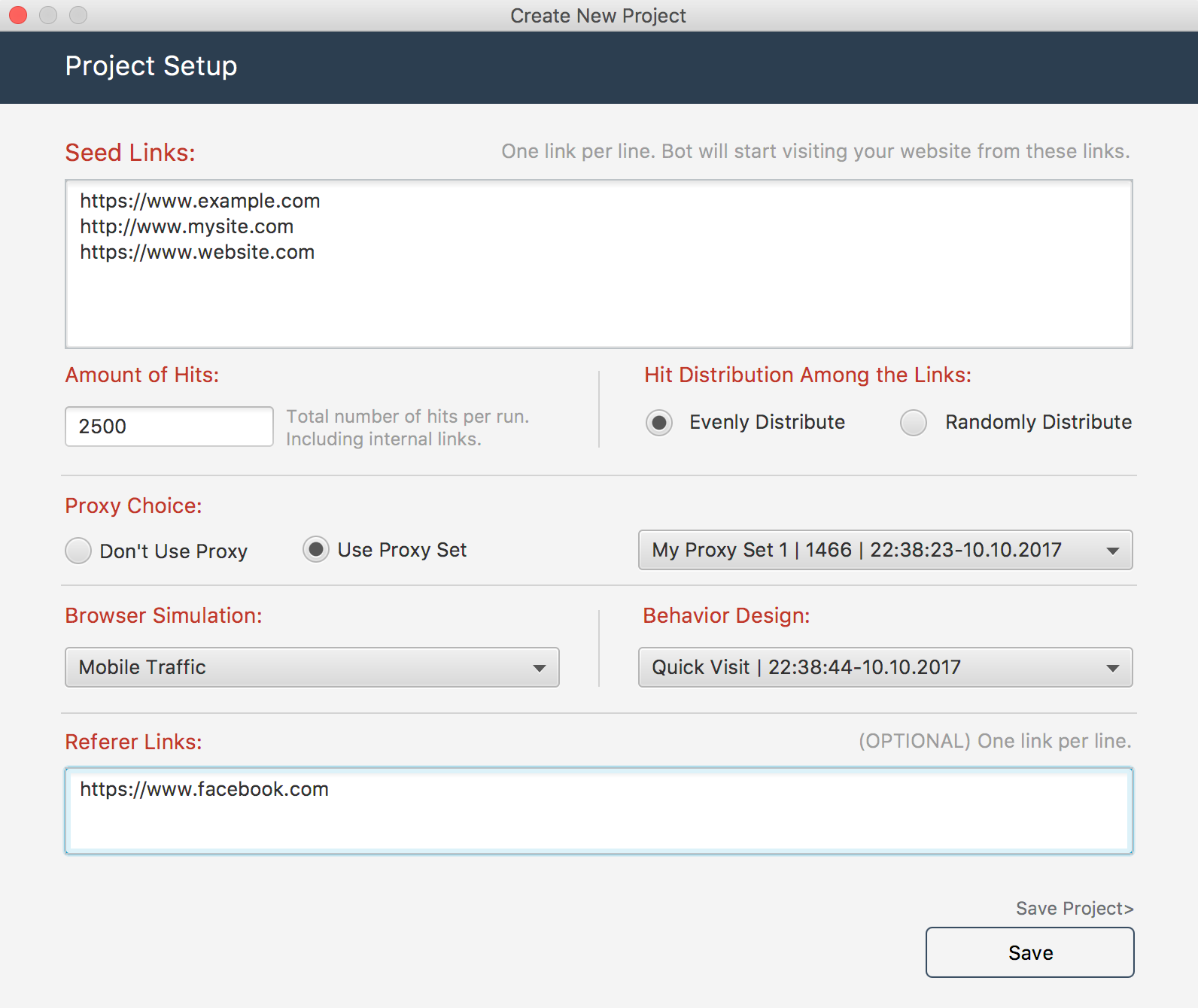Click the Save Project> label

[1074, 909]
